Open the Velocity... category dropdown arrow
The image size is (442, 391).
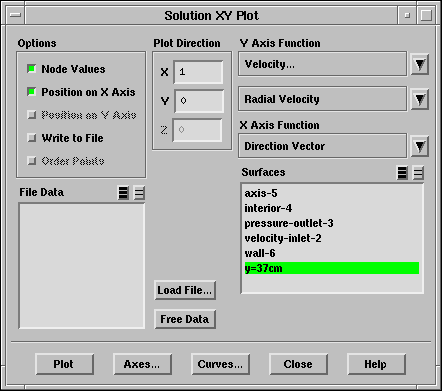pos(420,64)
